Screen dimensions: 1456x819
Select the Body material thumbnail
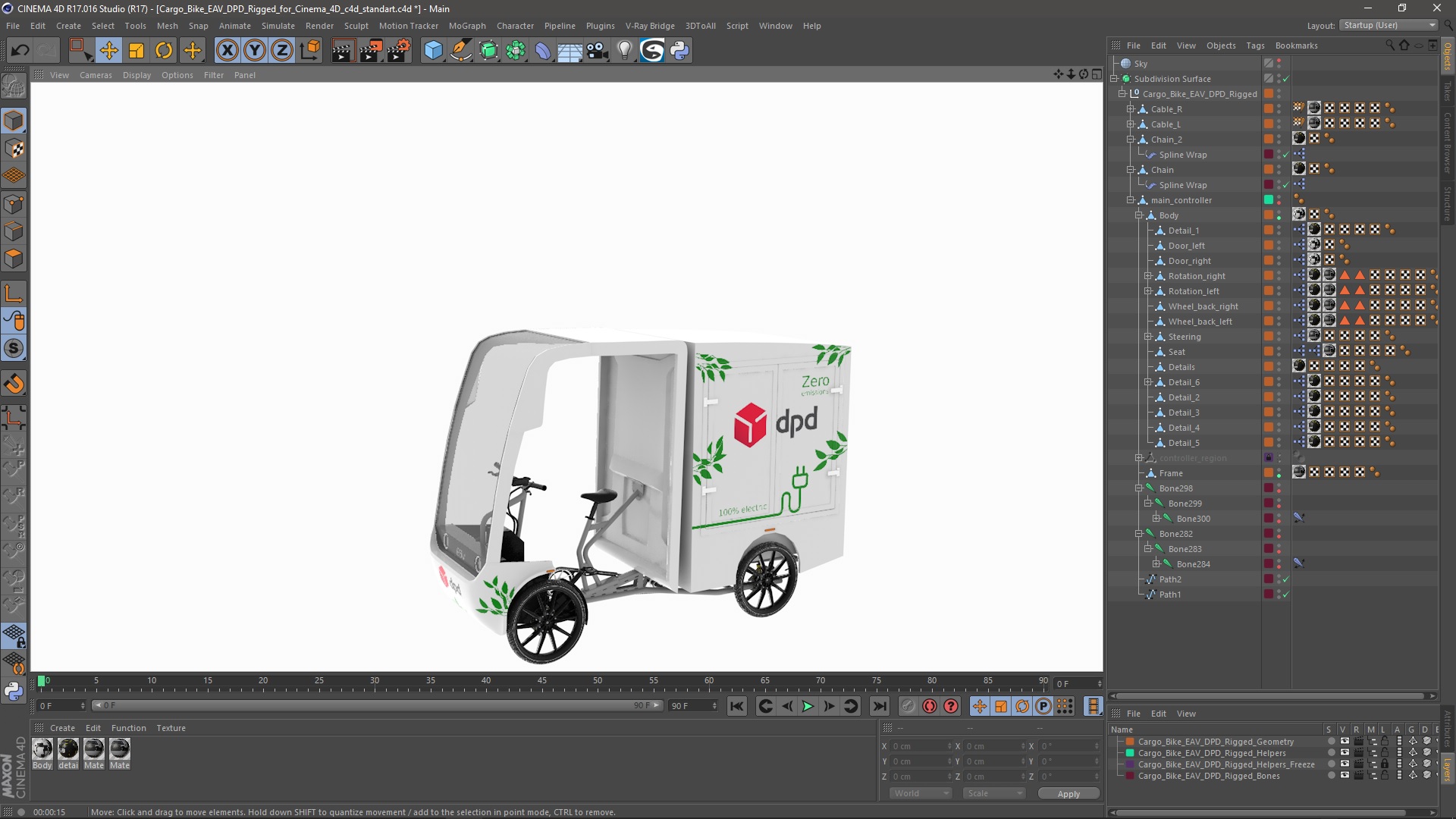[x=42, y=748]
